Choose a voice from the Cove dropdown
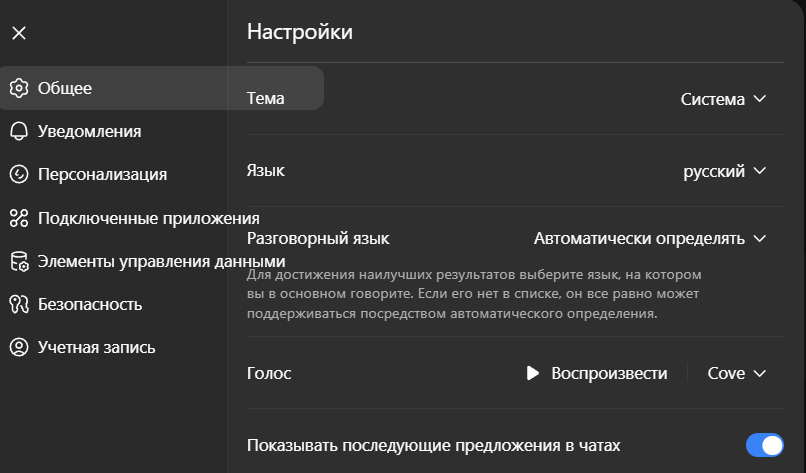 click(x=737, y=373)
